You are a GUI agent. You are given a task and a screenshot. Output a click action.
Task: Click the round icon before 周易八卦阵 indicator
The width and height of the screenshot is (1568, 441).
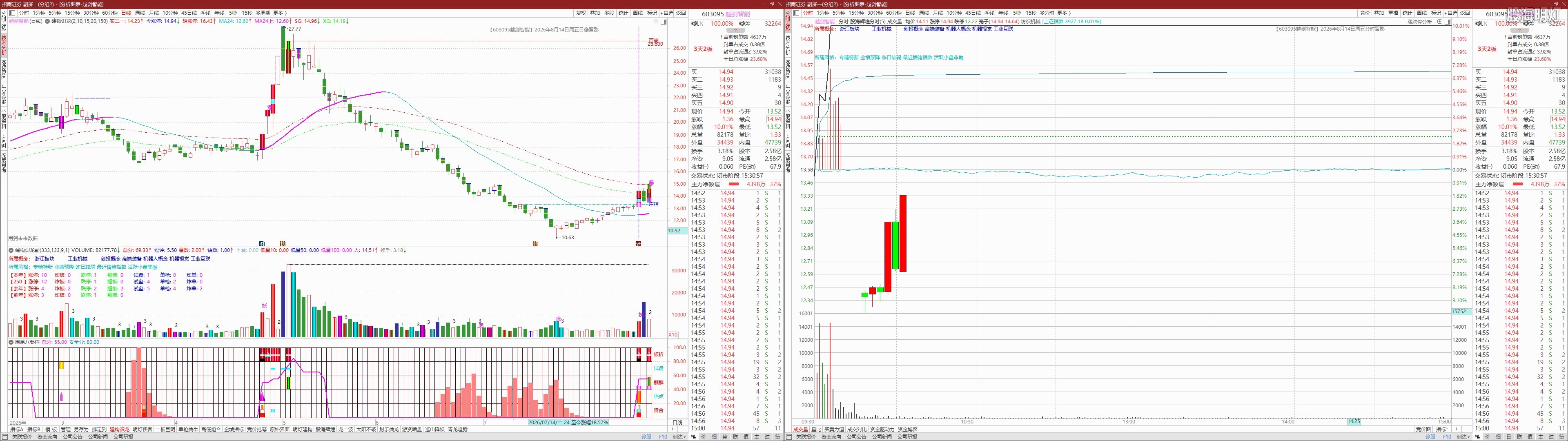(x=11, y=342)
